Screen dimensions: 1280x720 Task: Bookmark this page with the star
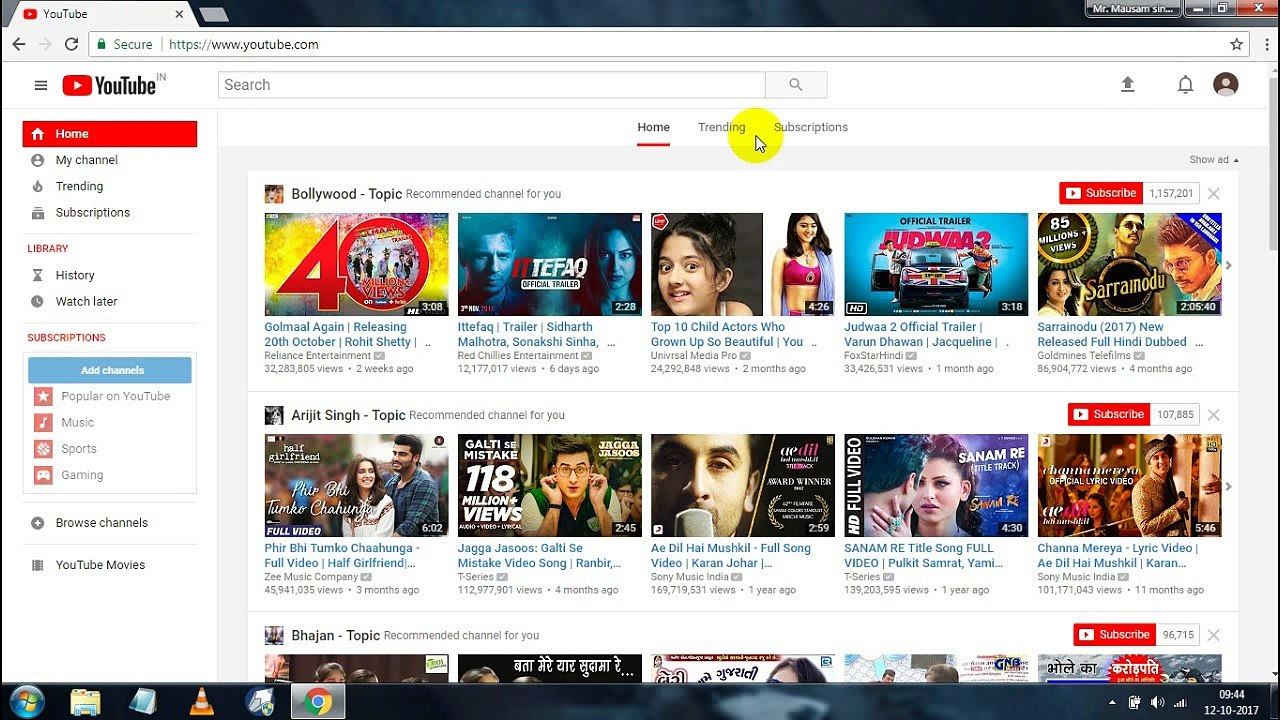point(1237,44)
